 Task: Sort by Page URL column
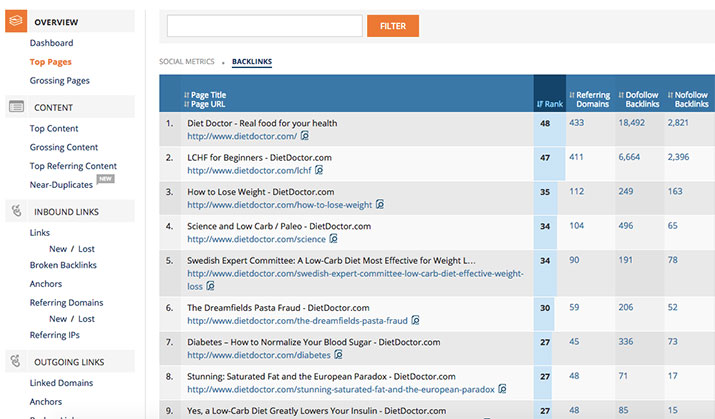click(x=204, y=104)
